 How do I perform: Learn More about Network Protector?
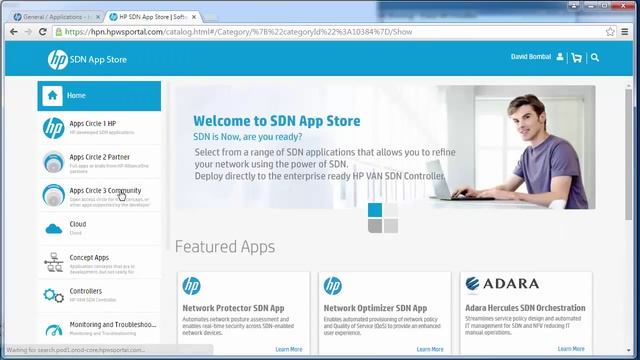click(x=289, y=349)
